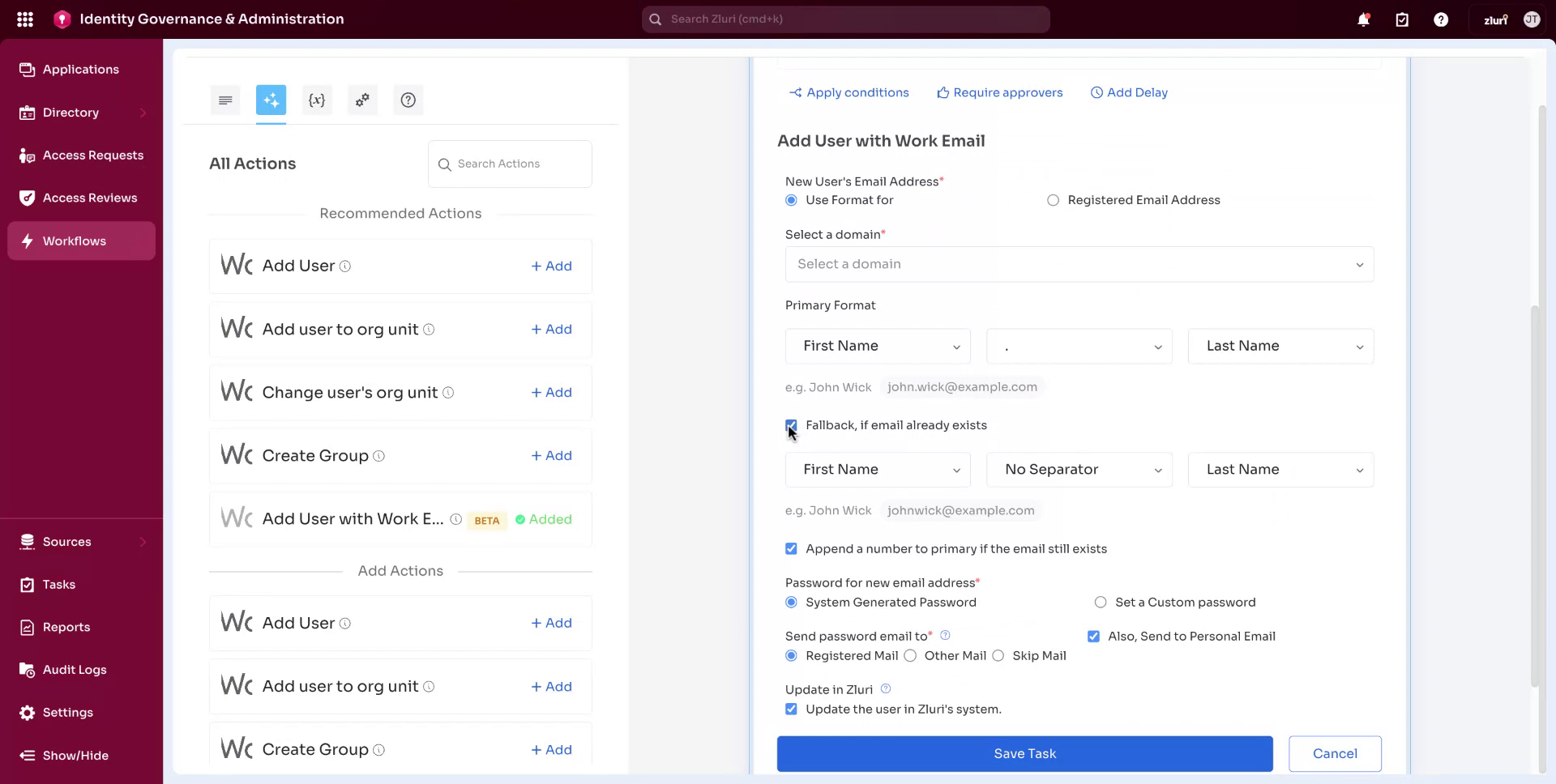Enable Registered Email Address option

1053,200
